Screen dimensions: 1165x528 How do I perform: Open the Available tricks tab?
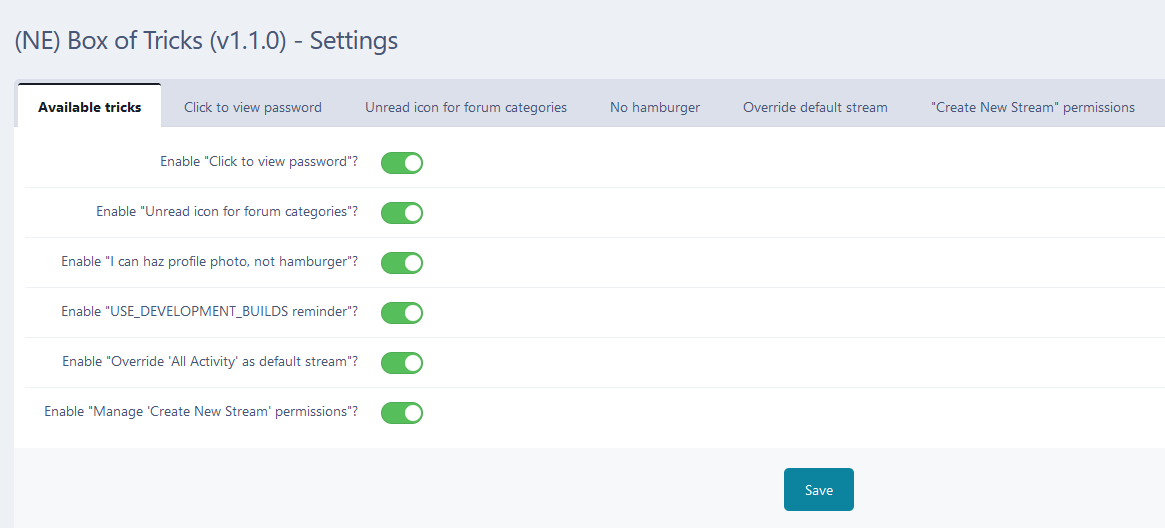pyautogui.click(x=89, y=107)
